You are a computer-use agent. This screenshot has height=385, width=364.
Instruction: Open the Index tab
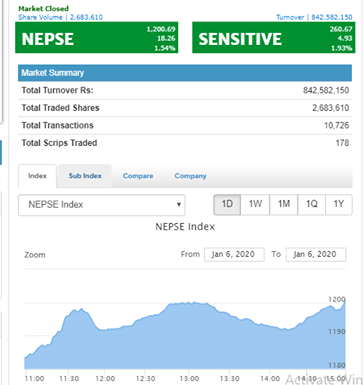click(x=37, y=176)
